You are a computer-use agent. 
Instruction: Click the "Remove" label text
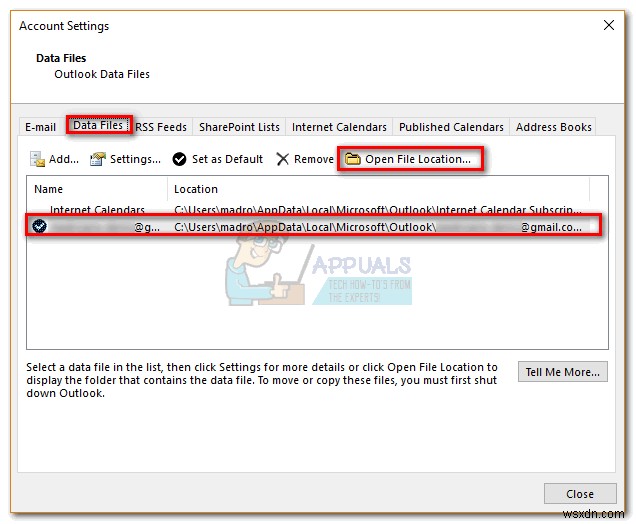click(314, 159)
